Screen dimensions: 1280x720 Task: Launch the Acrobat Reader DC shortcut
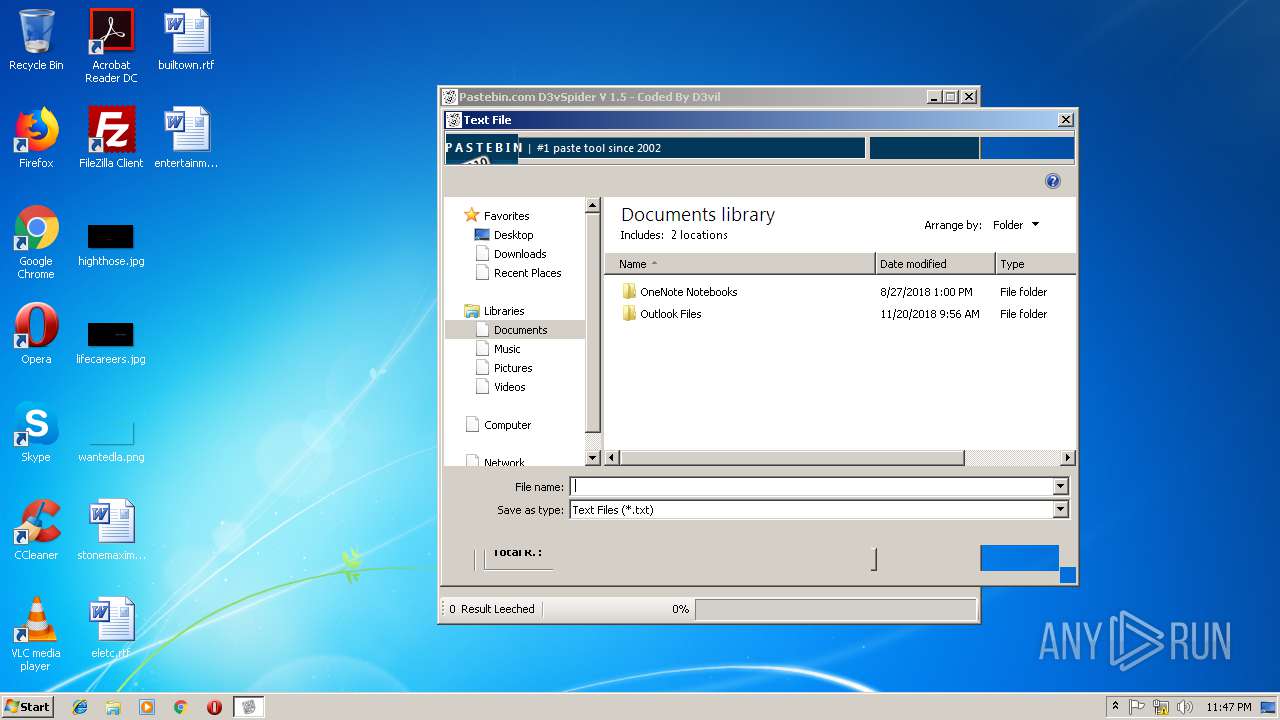click(111, 45)
